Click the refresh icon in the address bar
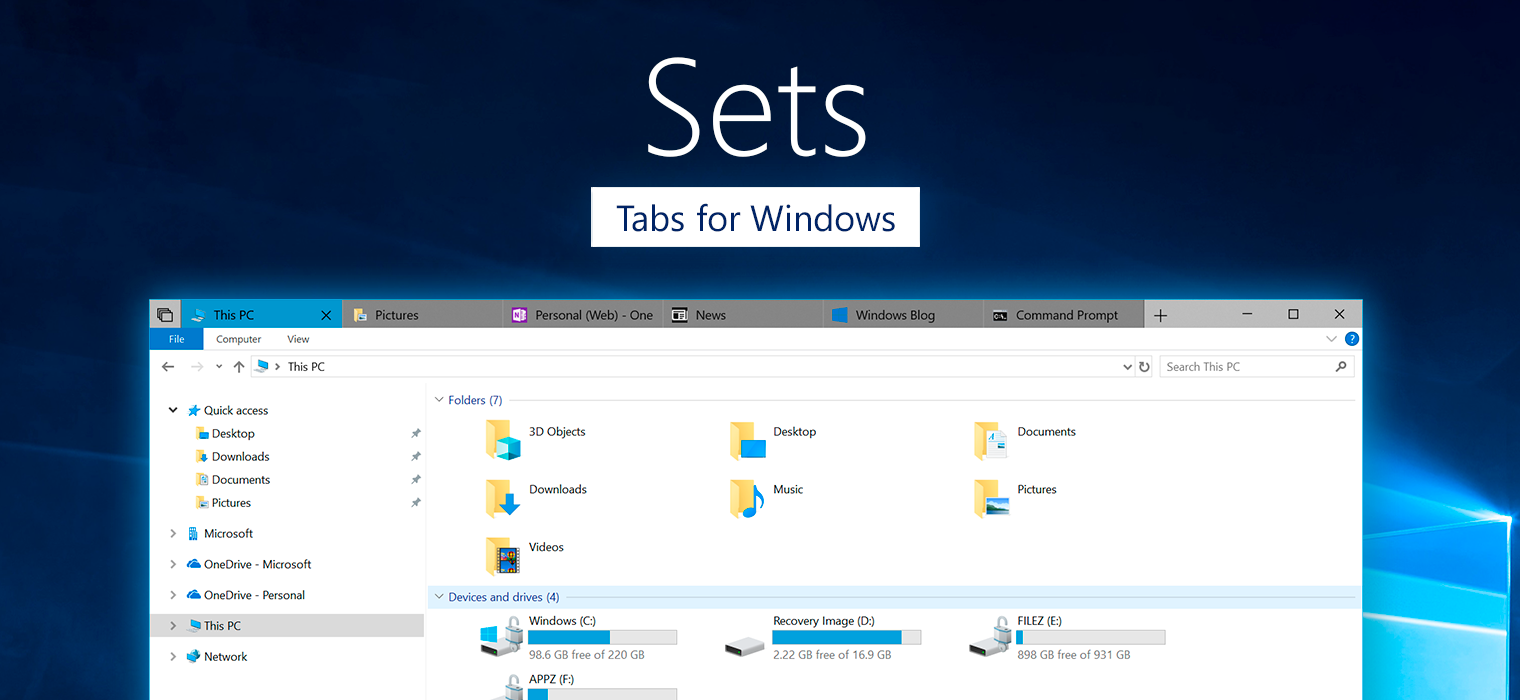Viewport: 1520px width, 700px height. (x=1144, y=366)
